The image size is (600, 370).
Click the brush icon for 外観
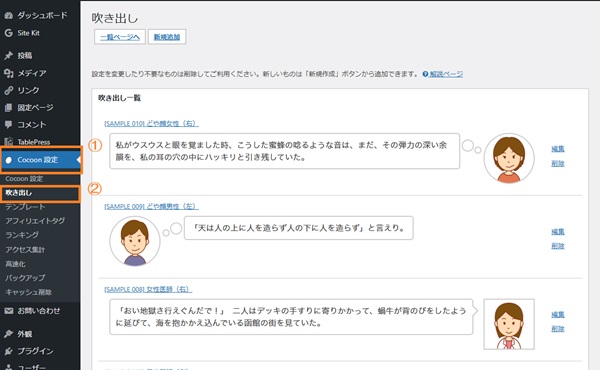pos(8,334)
